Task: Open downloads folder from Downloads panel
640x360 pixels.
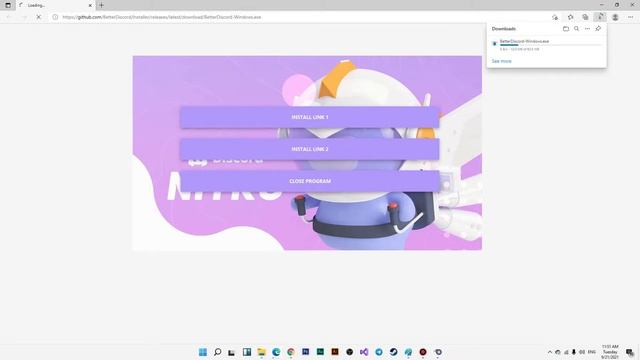Action: [x=566, y=29]
